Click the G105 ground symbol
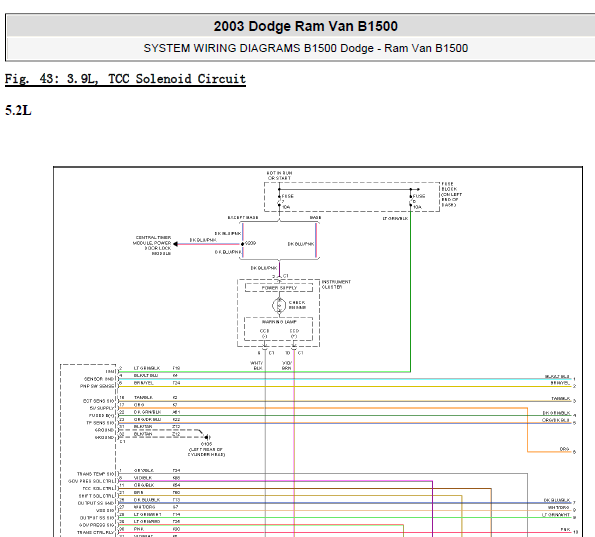595x537 pixels. tap(207, 437)
